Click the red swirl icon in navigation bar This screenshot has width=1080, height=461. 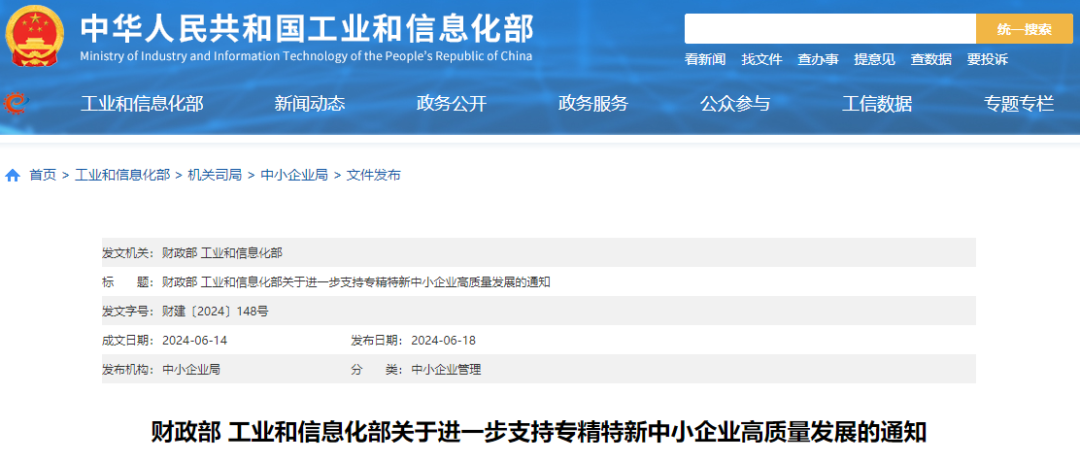[17, 103]
